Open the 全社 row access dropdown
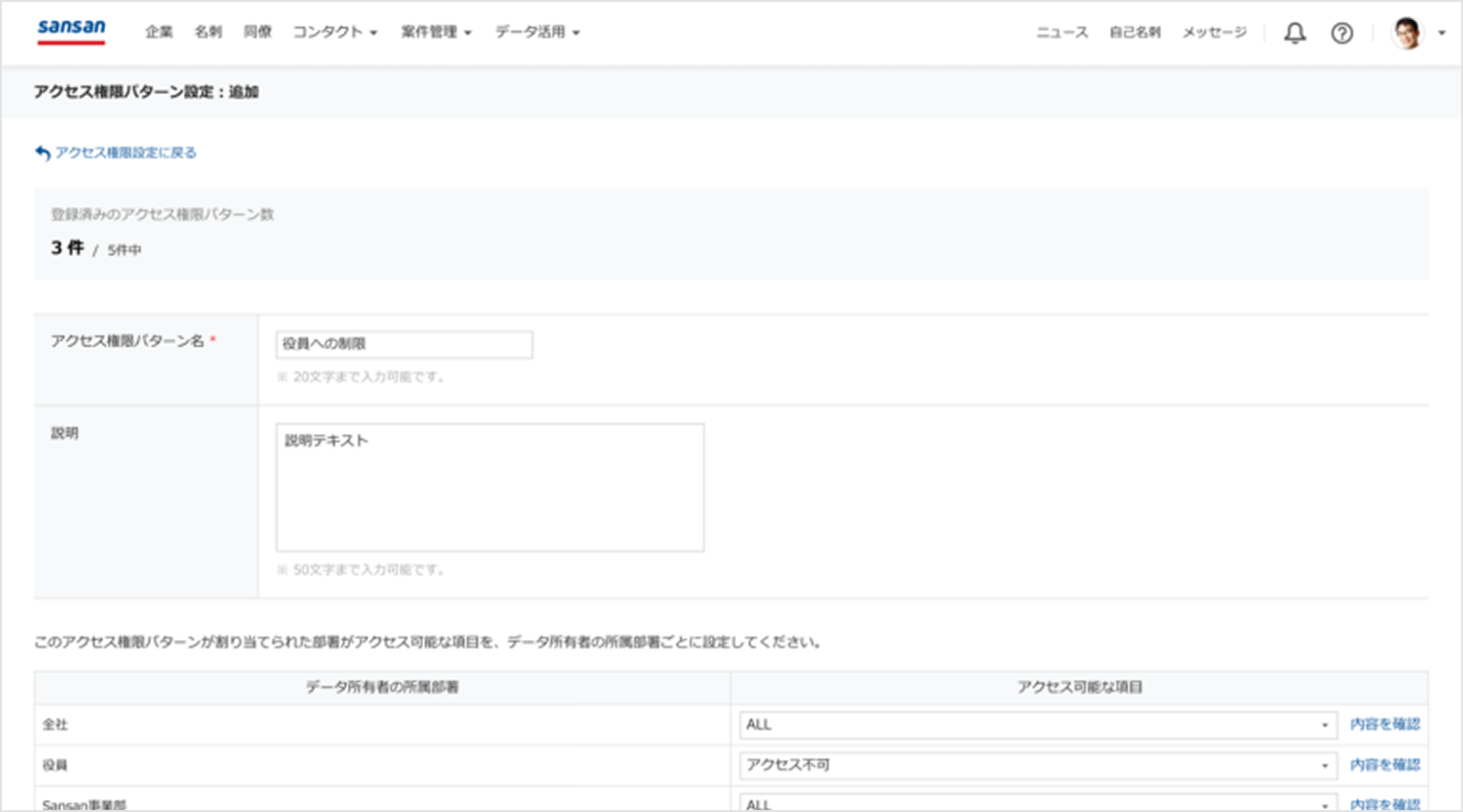This screenshot has width=1463, height=812. pyautogui.click(x=1038, y=725)
